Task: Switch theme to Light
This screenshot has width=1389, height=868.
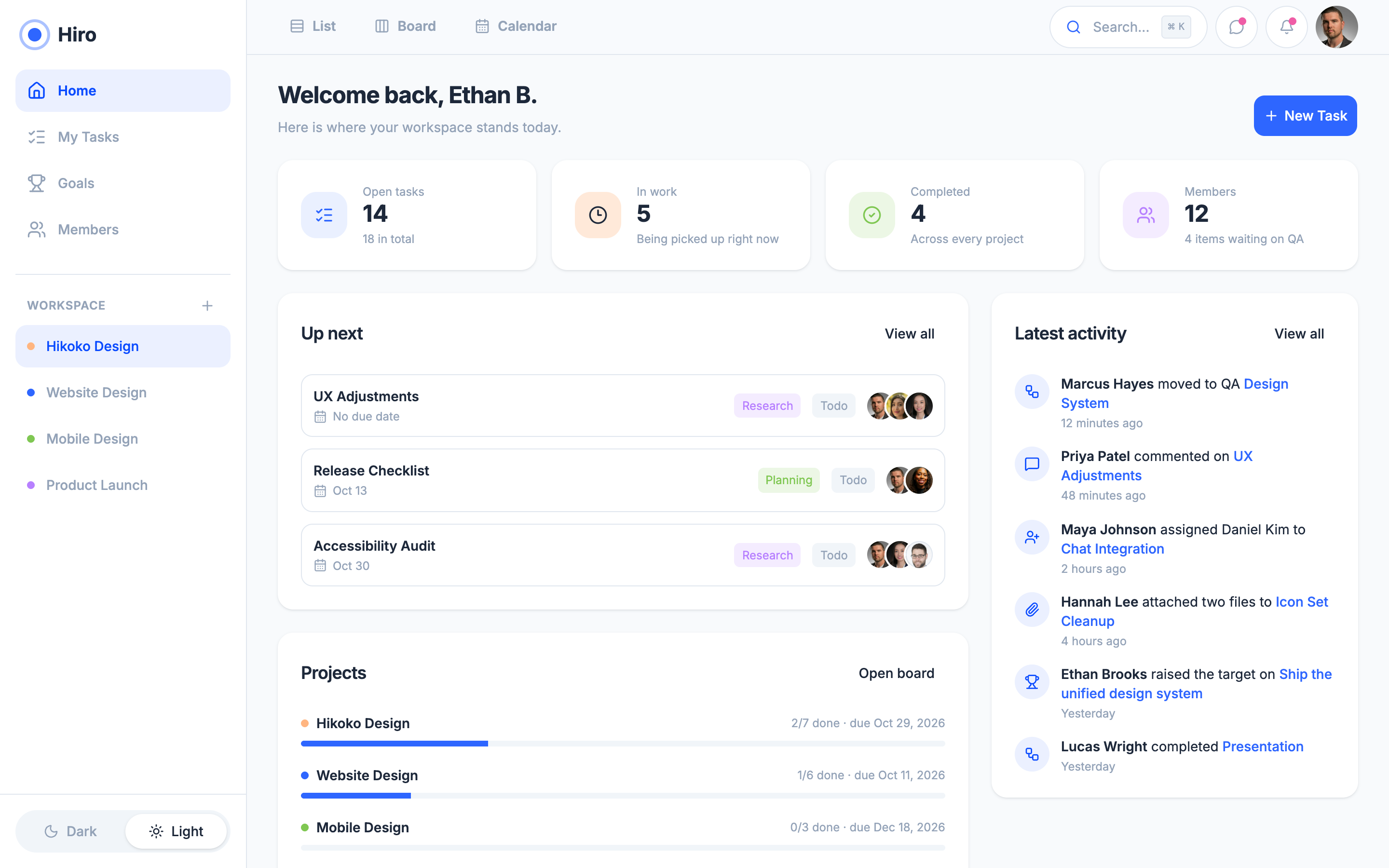Action: [x=176, y=831]
